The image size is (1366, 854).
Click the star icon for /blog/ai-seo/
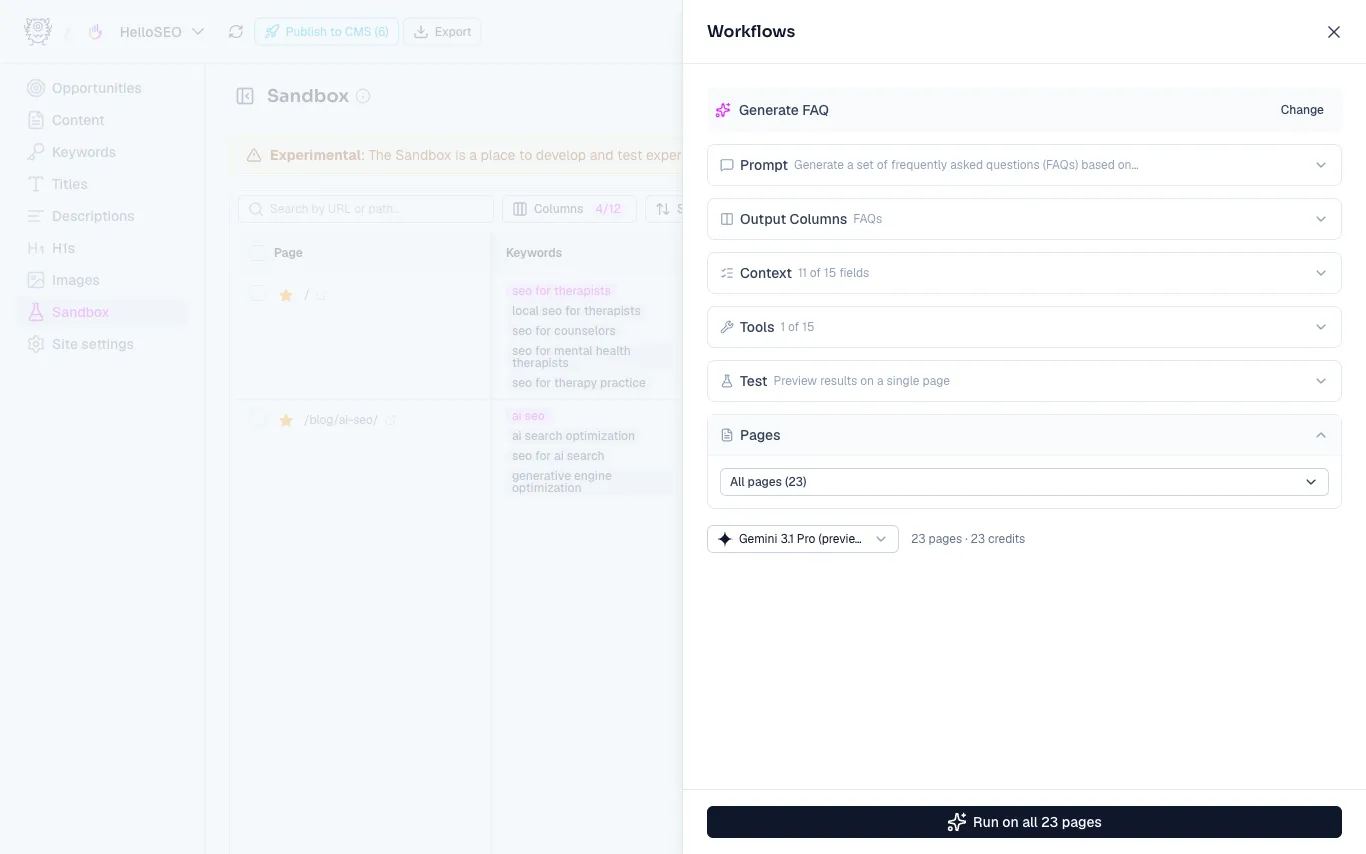click(286, 420)
